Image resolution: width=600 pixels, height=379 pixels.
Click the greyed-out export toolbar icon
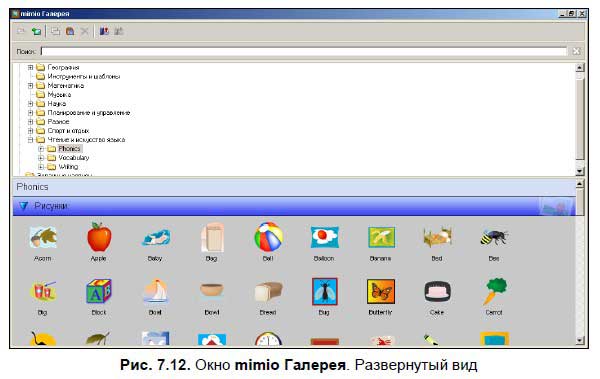(119, 31)
